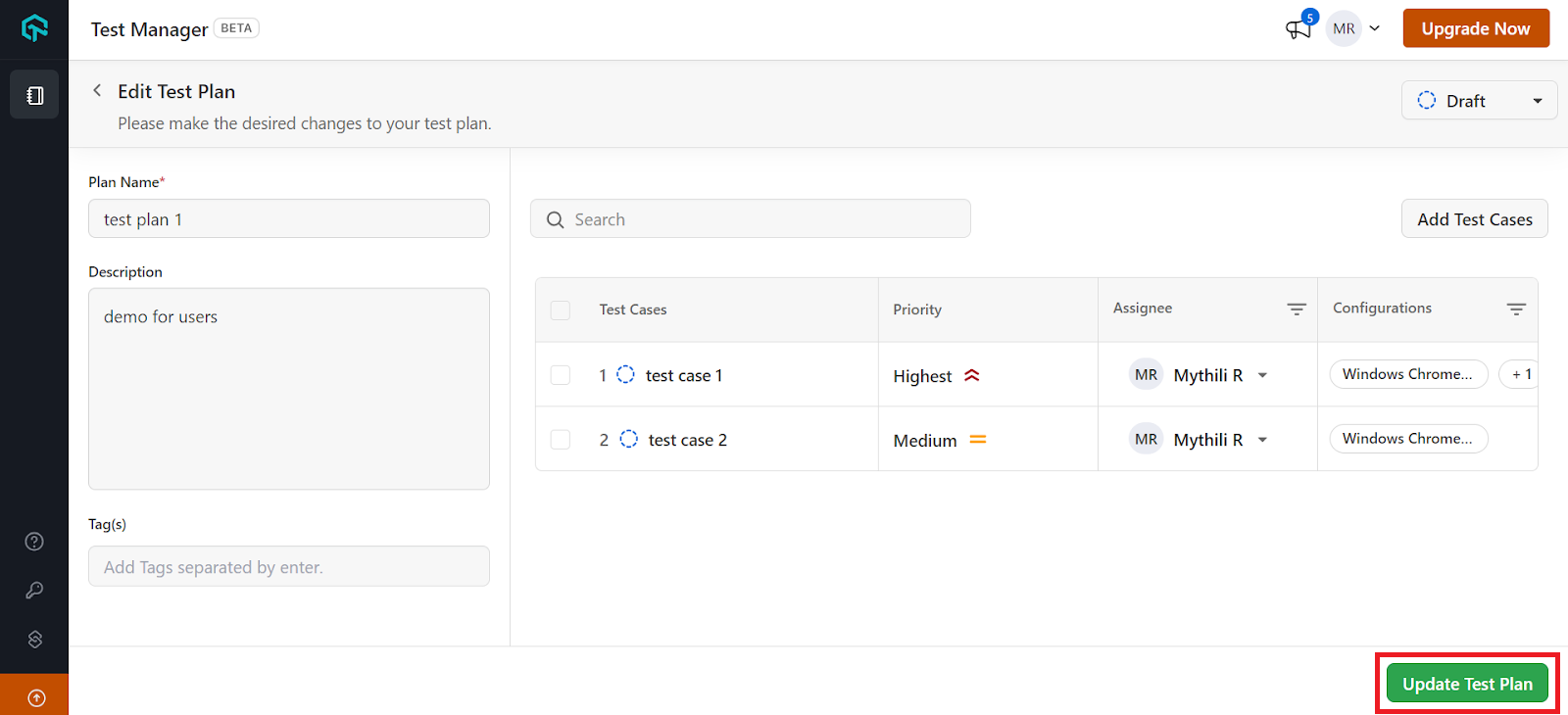Click the orange upgrade arrow icon
This screenshot has height=715, width=1568.
(36, 697)
